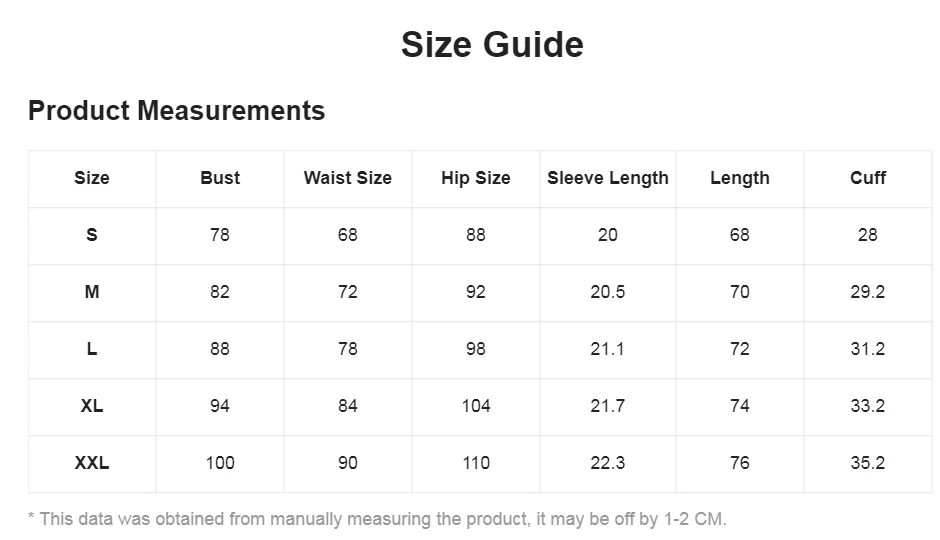Click the Product Measurements heading

pos(176,110)
